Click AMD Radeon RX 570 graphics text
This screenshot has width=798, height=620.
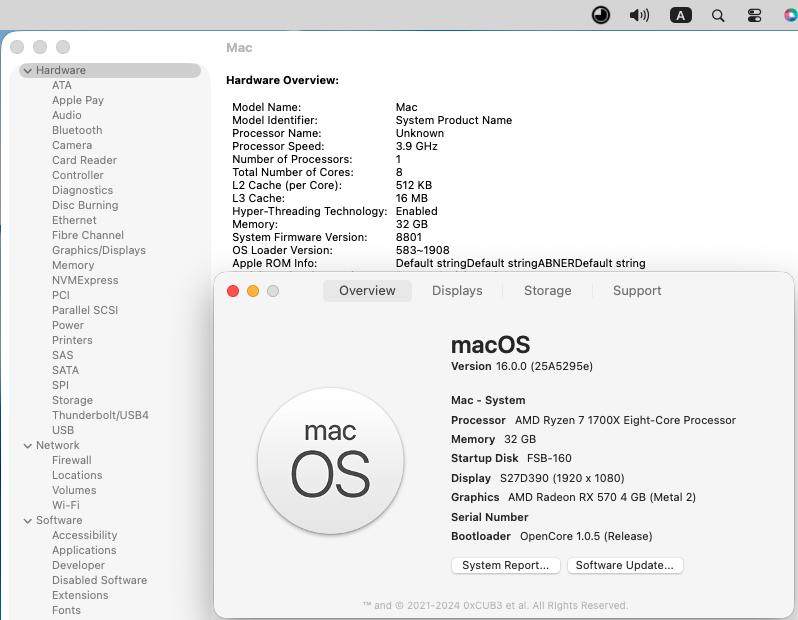(x=602, y=497)
